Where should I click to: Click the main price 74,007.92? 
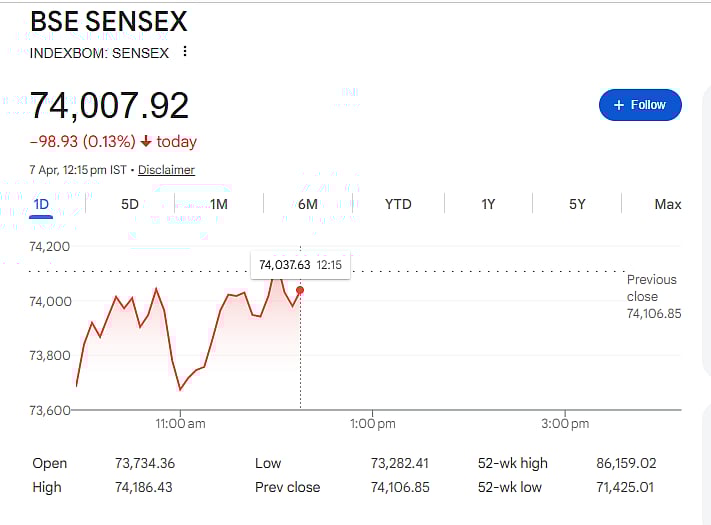tap(109, 106)
